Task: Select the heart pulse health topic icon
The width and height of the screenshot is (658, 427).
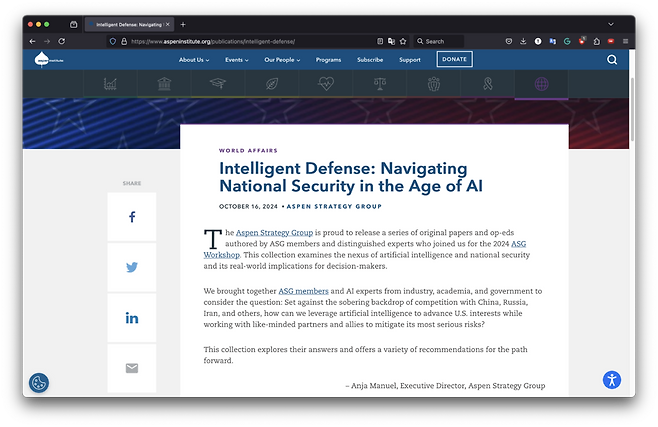Action: [326, 84]
